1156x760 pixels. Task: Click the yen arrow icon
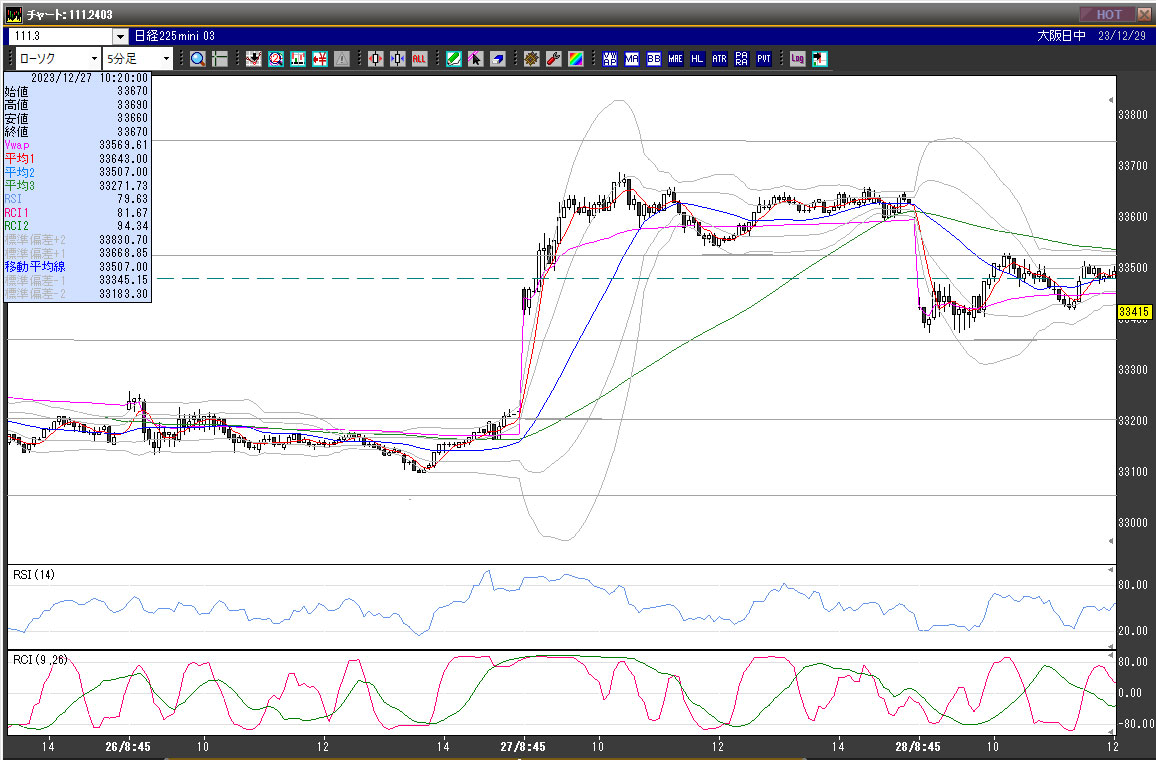pyautogui.click(x=320, y=59)
